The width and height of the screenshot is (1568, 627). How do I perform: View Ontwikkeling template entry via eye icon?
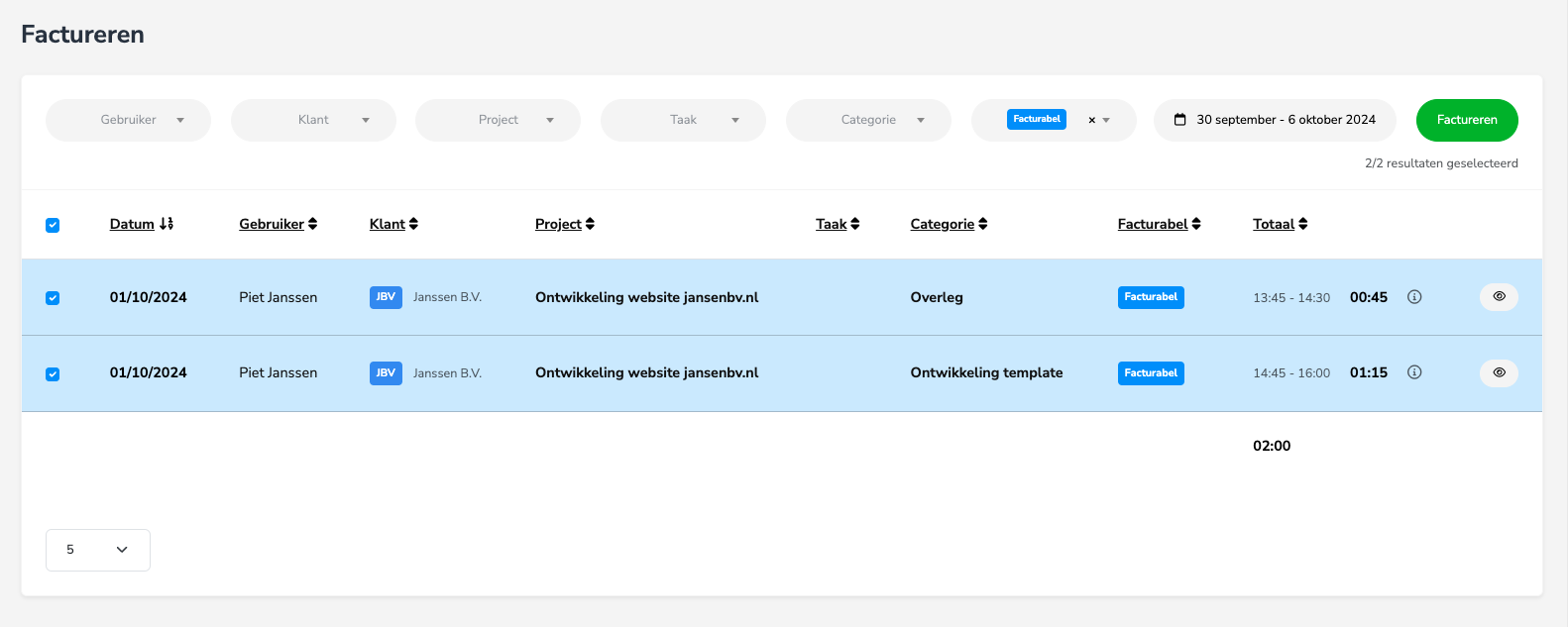(1499, 373)
